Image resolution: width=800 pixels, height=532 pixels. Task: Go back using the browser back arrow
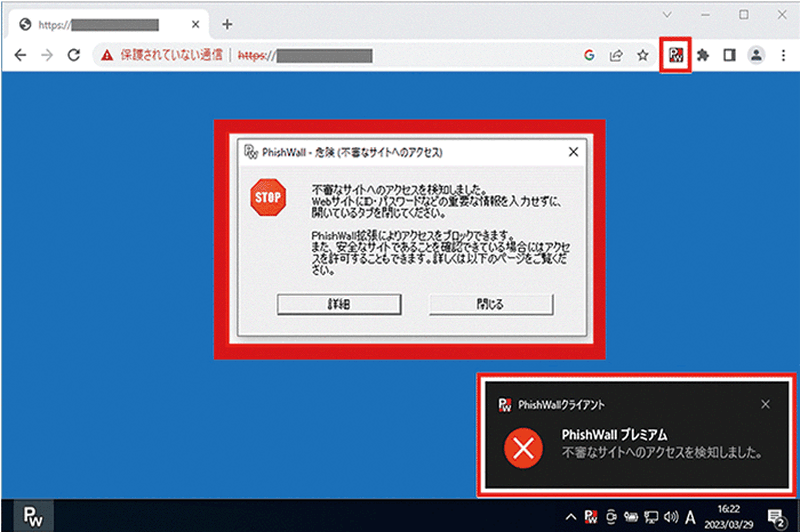[x=21, y=56]
